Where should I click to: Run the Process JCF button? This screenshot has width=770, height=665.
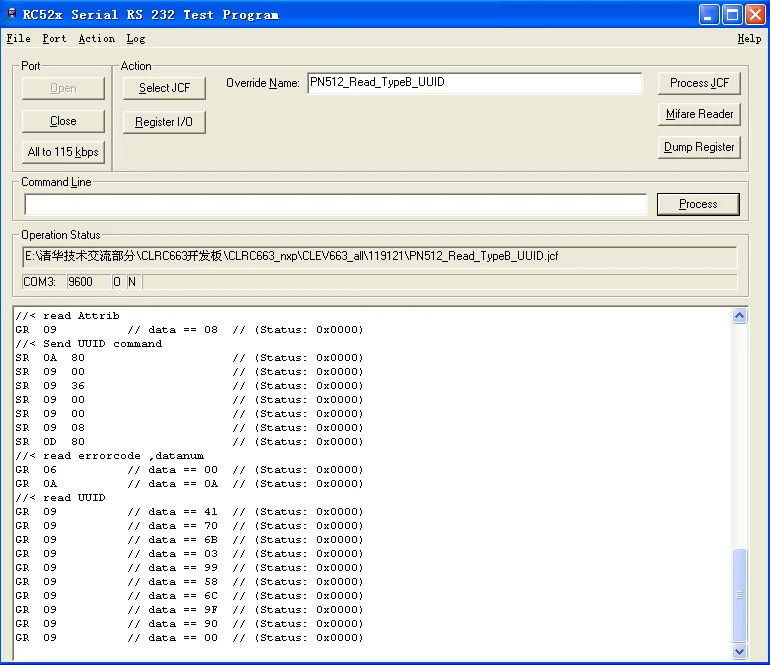(x=699, y=83)
